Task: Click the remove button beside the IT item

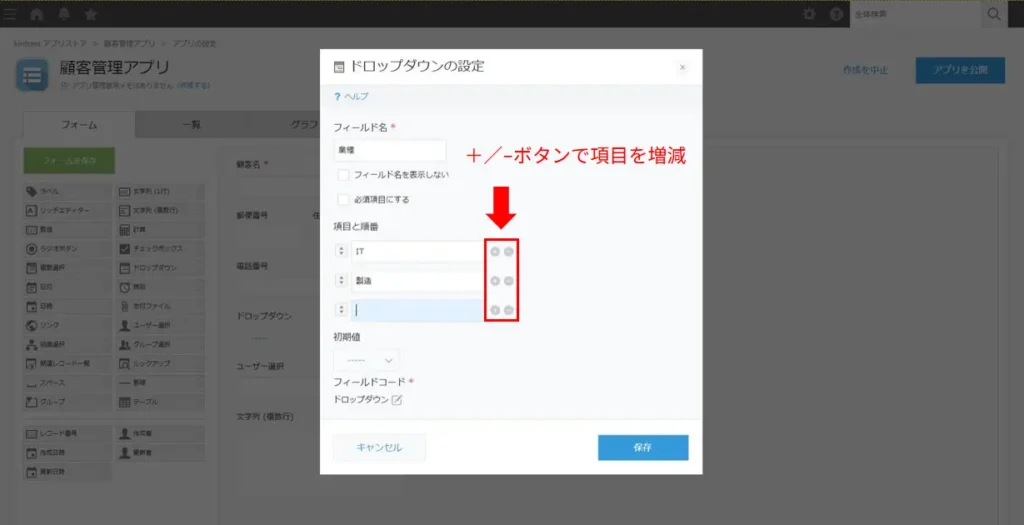Action: tap(509, 251)
